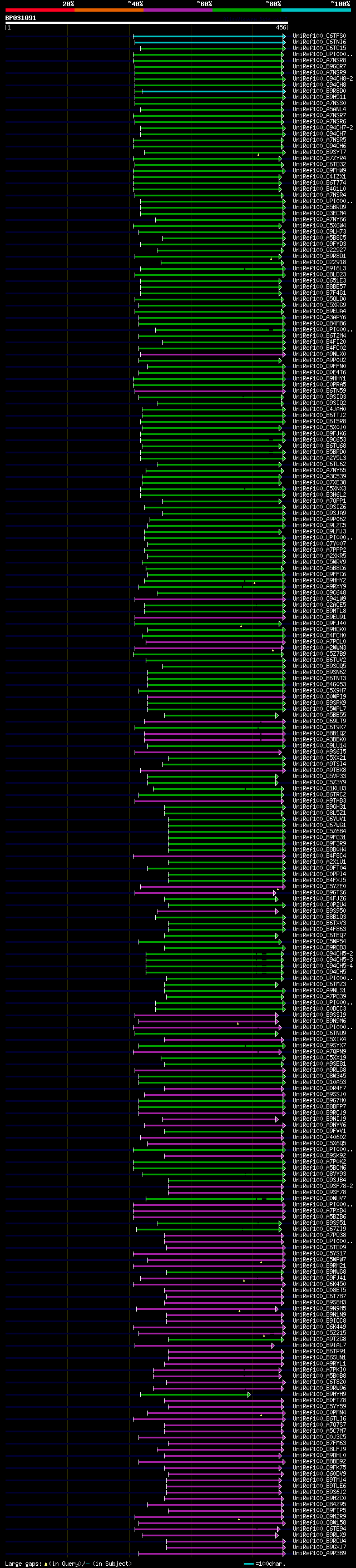Viewport: 356px width, 1568px height.
Task: Click hit label UniRef100_A5ANL4
Action: tap(319, 110)
